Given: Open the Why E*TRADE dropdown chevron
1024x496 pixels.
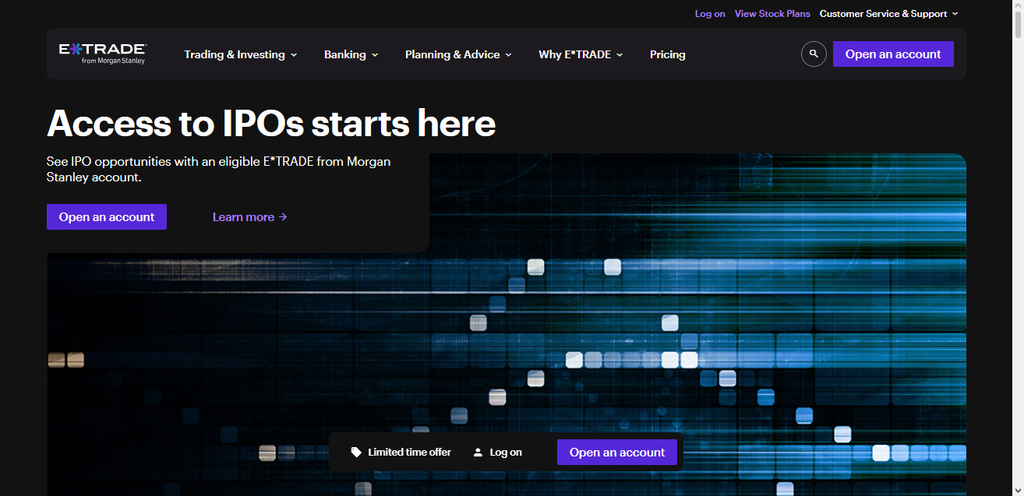Looking at the screenshot, I should 619,55.
